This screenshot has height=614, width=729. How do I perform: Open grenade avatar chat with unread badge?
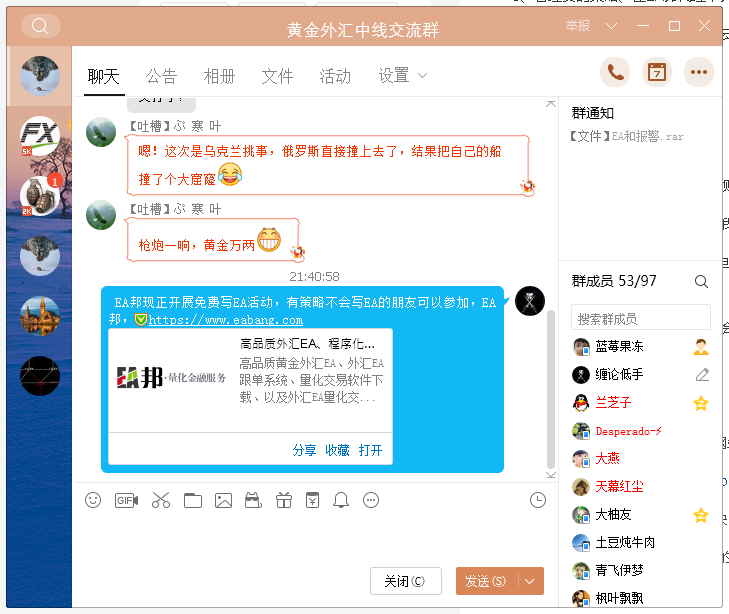tap(40, 196)
